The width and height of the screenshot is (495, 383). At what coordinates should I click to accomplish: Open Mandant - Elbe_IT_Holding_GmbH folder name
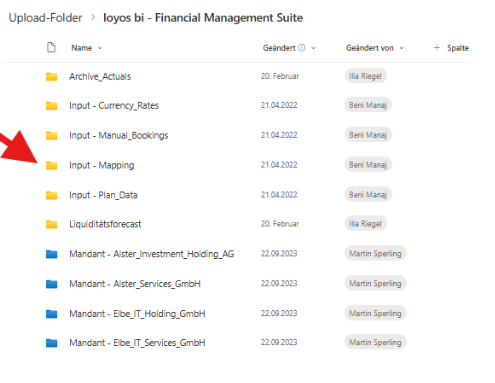point(137,314)
